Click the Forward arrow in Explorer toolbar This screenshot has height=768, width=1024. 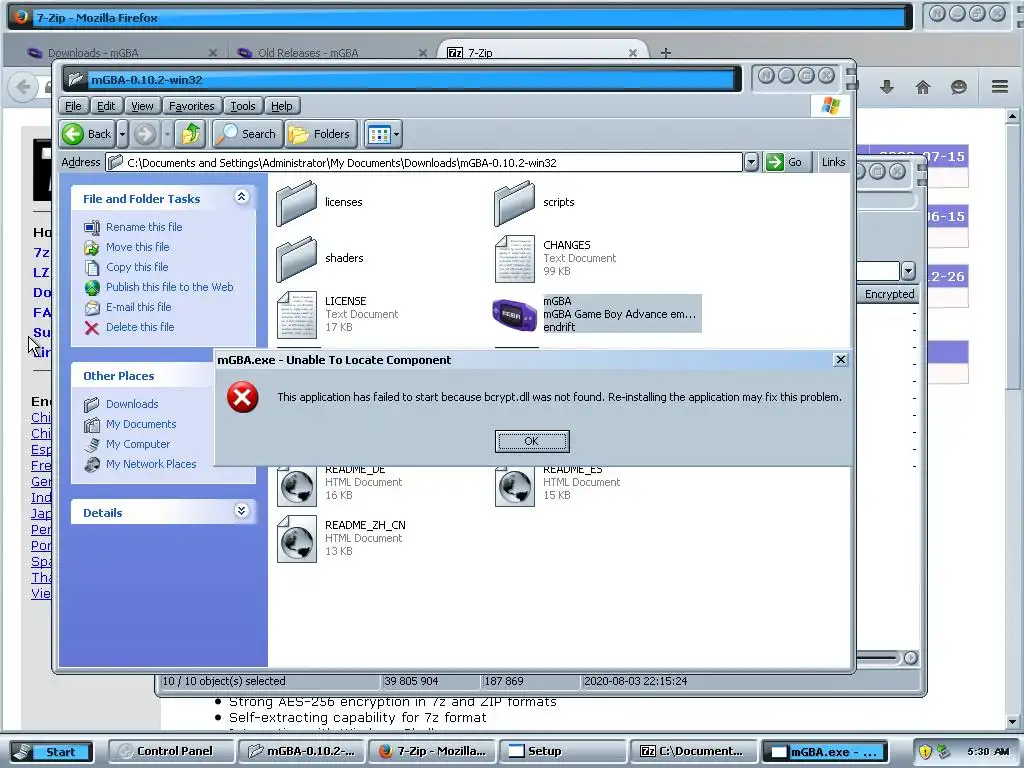[x=145, y=134]
